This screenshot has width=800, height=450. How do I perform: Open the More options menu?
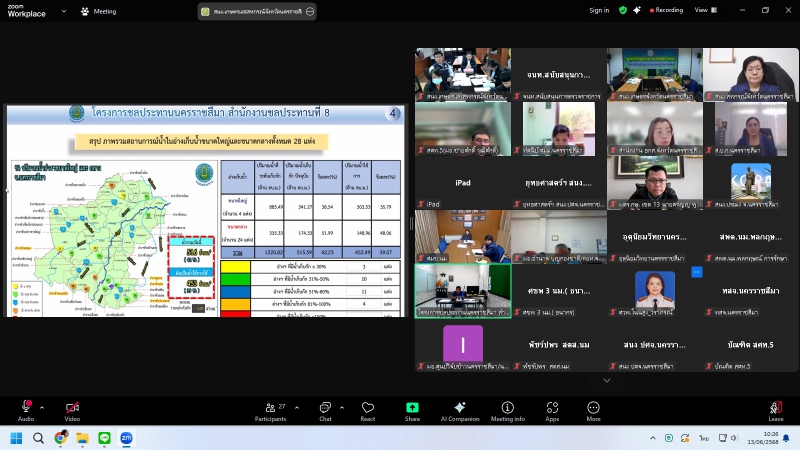[594, 408]
